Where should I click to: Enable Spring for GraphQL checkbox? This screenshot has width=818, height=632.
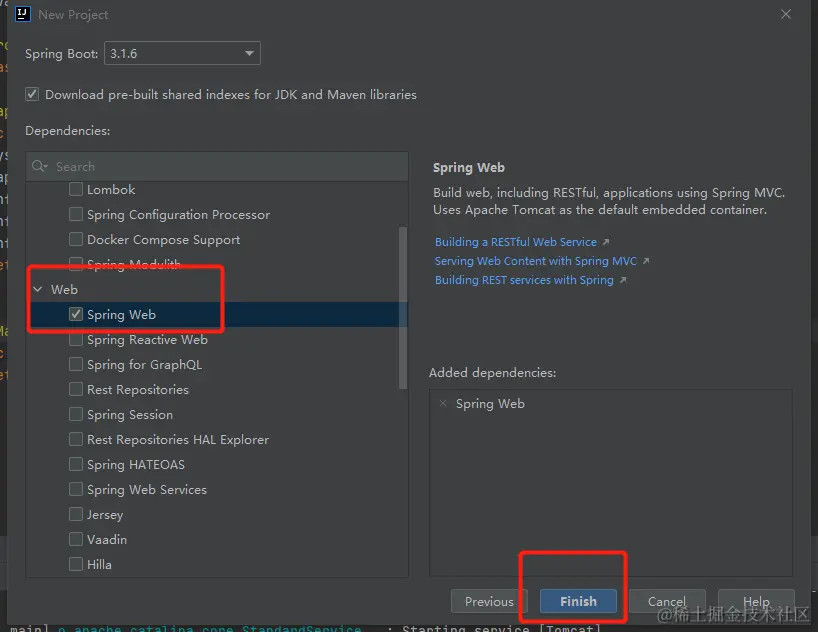[x=76, y=364]
